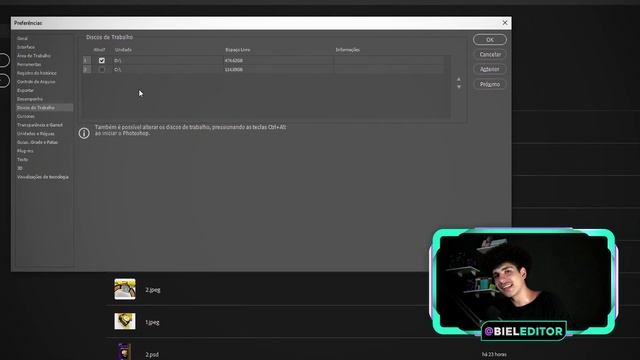Open Guias, Grade e Fatias preferences
The image size is (640, 360).
pos(38,142)
